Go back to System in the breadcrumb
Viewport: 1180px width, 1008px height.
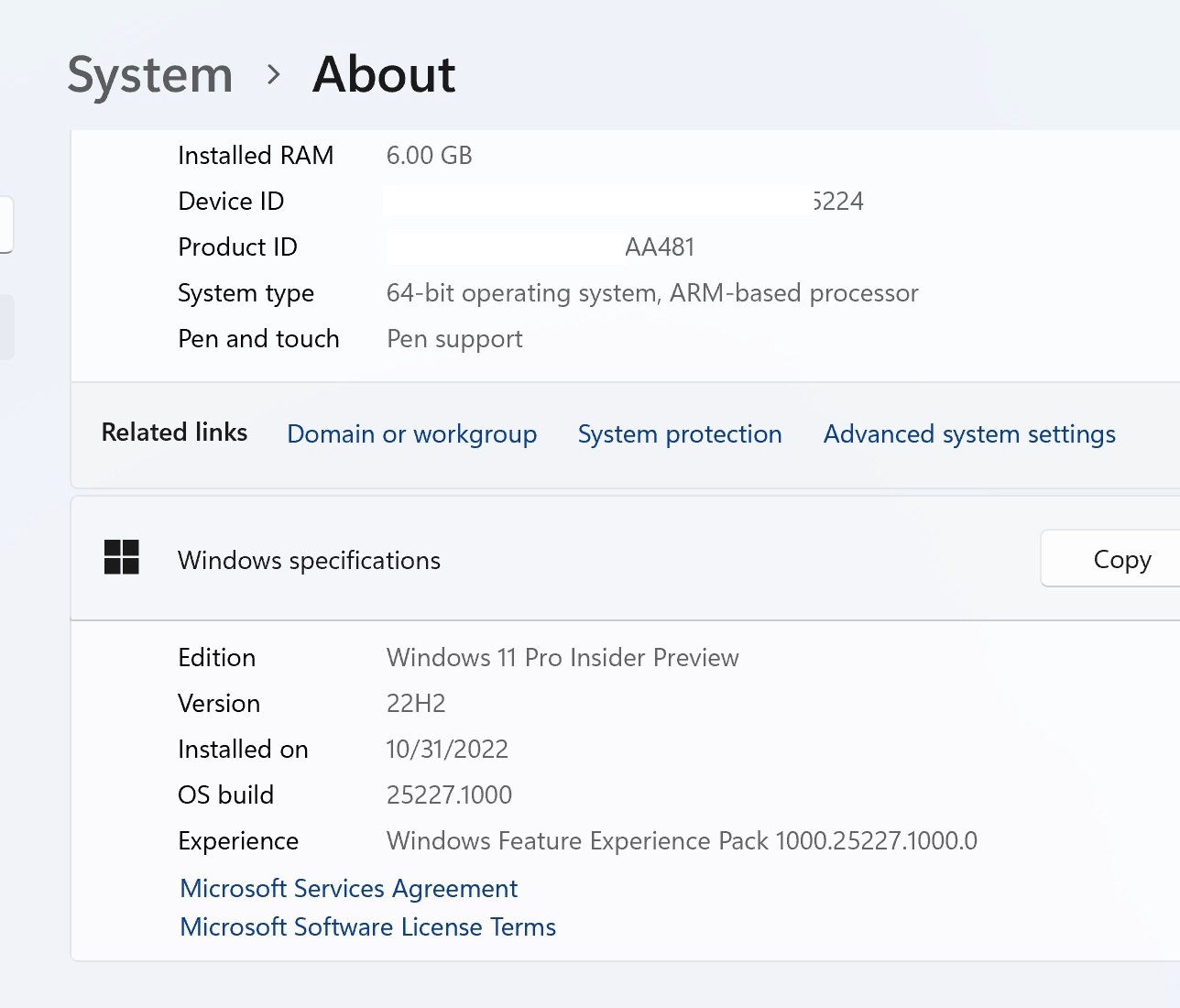click(150, 74)
